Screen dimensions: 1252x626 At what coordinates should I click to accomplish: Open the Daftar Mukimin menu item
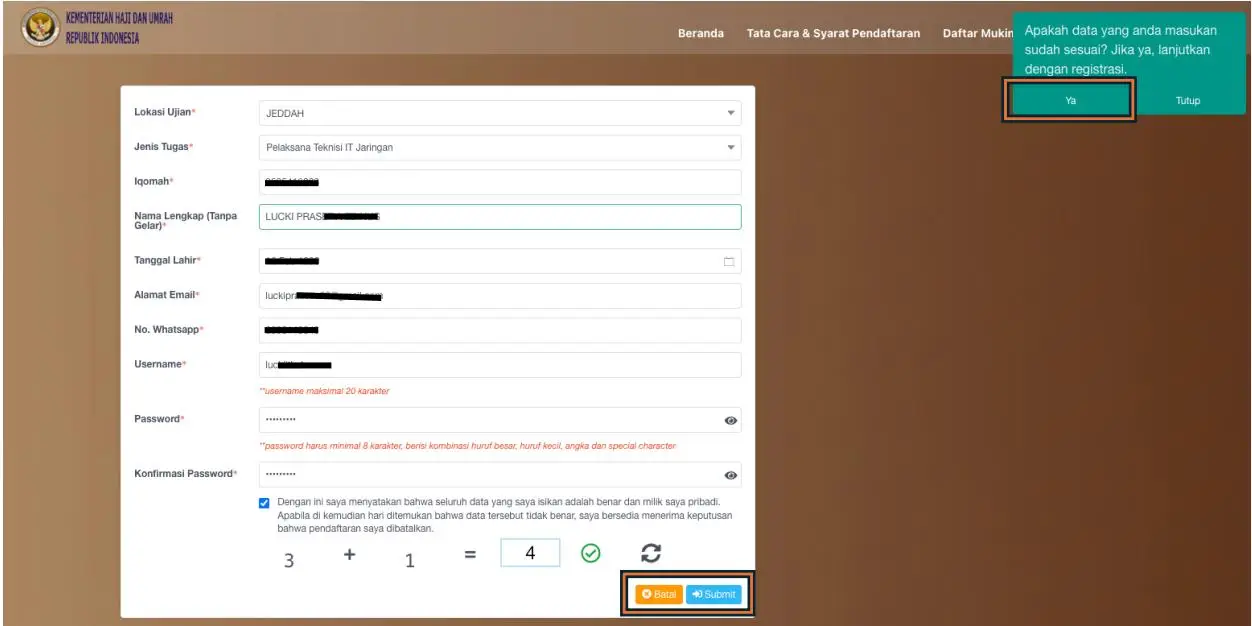(977, 33)
